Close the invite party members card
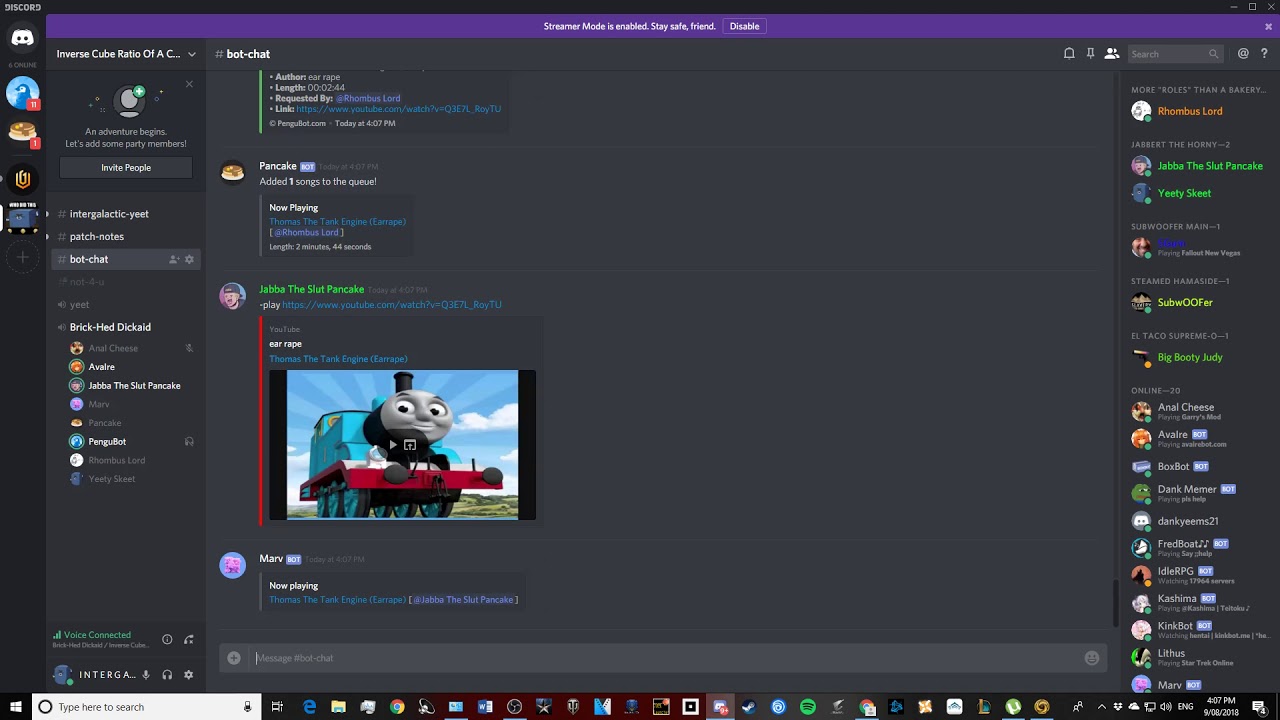This screenshot has width=1280, height=720. 189,84
